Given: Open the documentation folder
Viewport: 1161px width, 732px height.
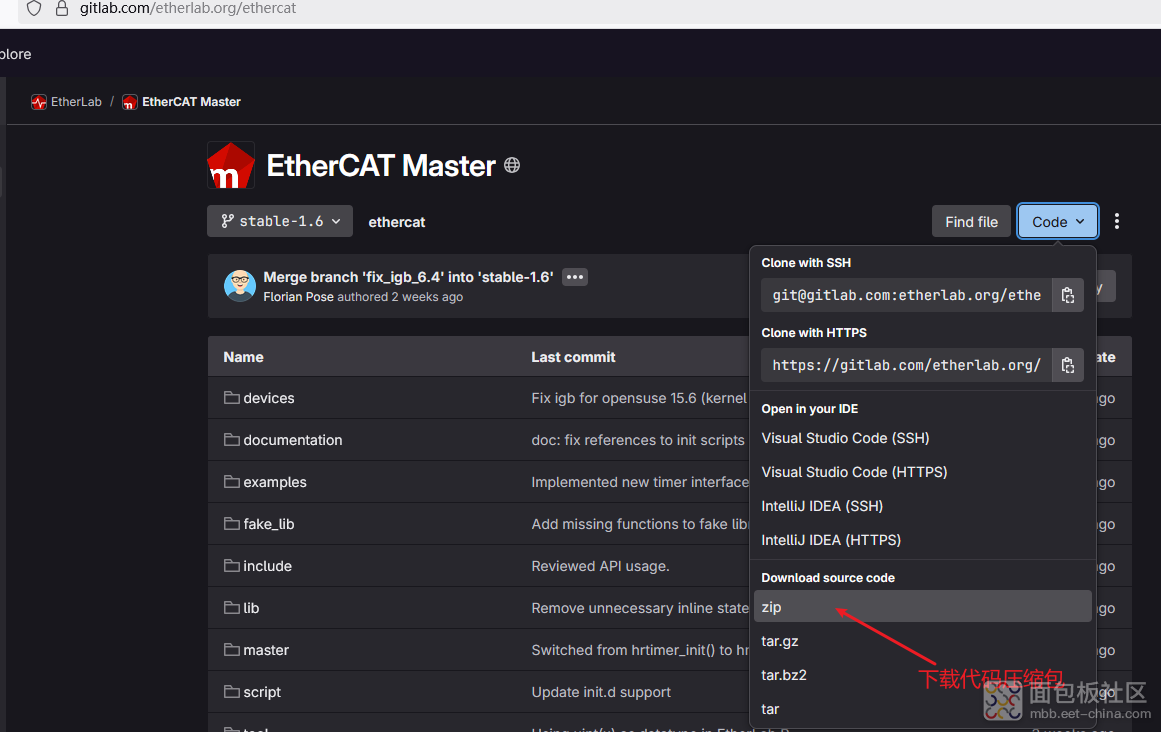Looking at the screenshot, I should [292, 440].
